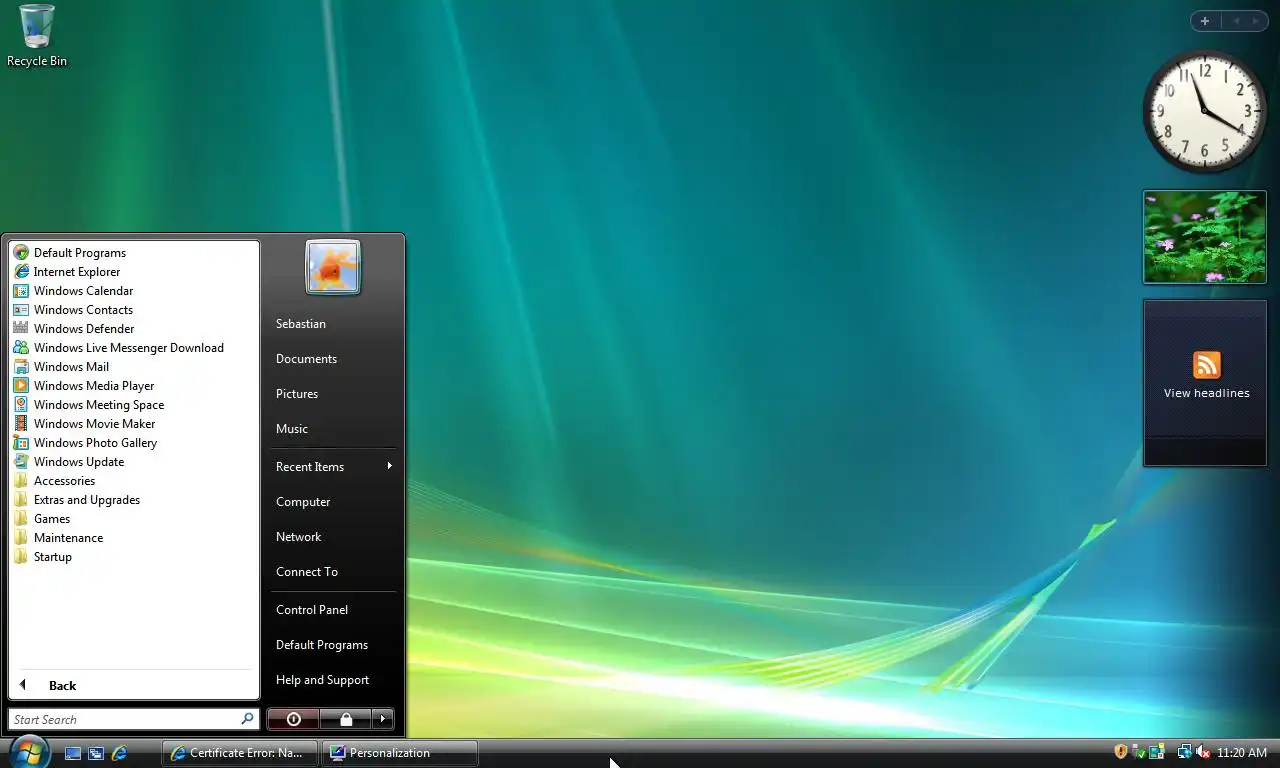Viewport: 1280px width, 768px height.
Task: Open Default Programs in the right pane
Action: pos(333,645)
